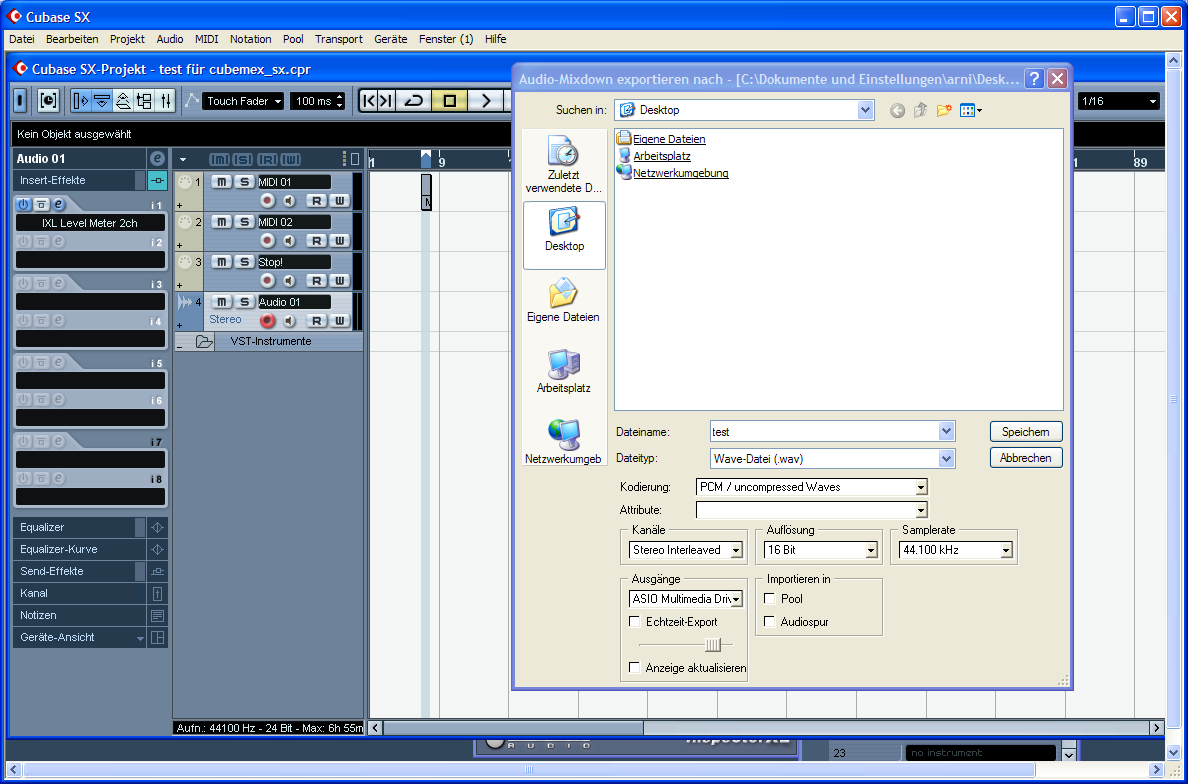Screen dimensions: 1188x784
Task: Open the Ausgänge ASIO output dropdown
Action: [x=736, y=599]
